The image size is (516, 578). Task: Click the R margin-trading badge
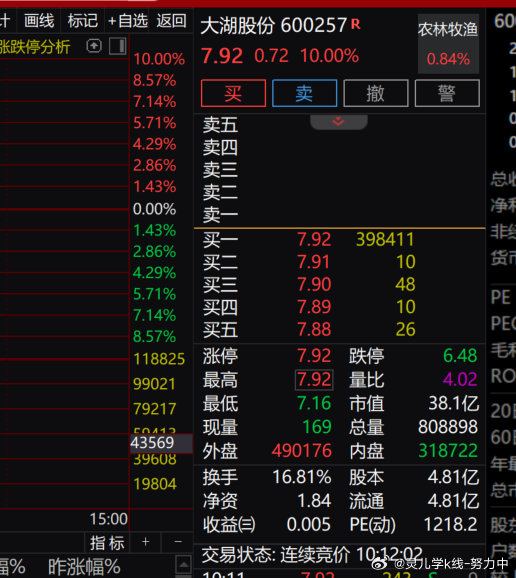tap(355, 24)
